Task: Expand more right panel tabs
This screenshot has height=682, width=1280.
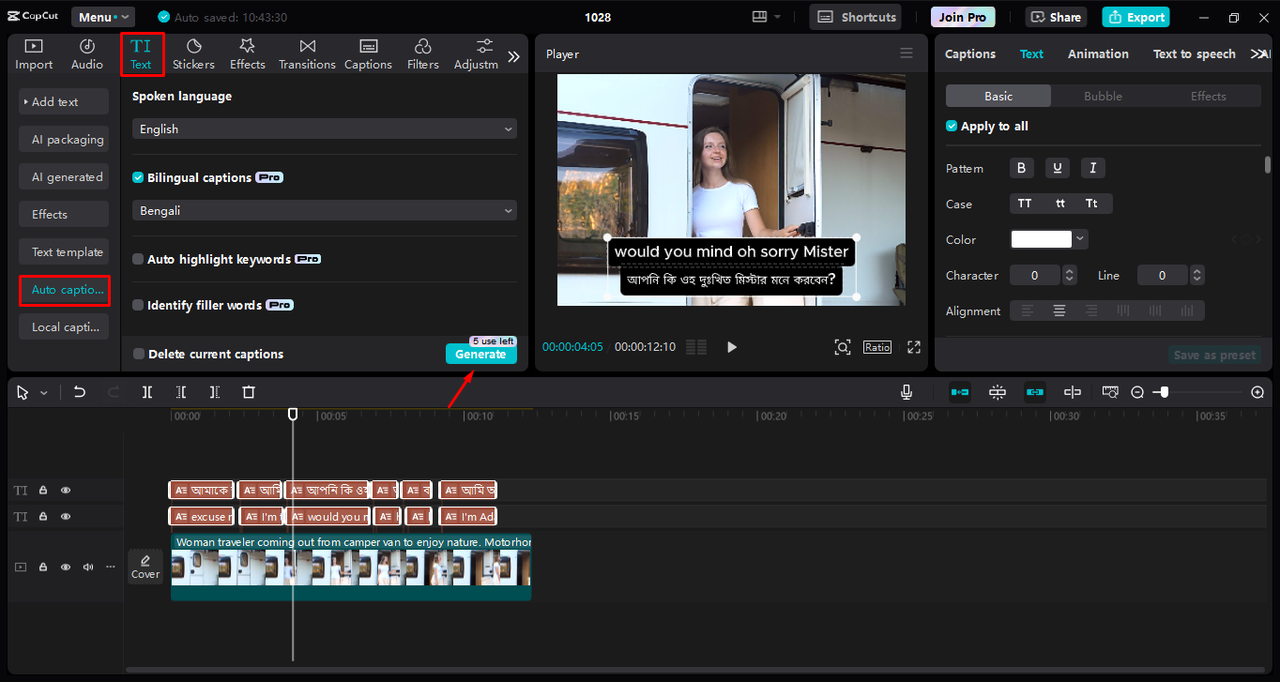Action: 1259,54
